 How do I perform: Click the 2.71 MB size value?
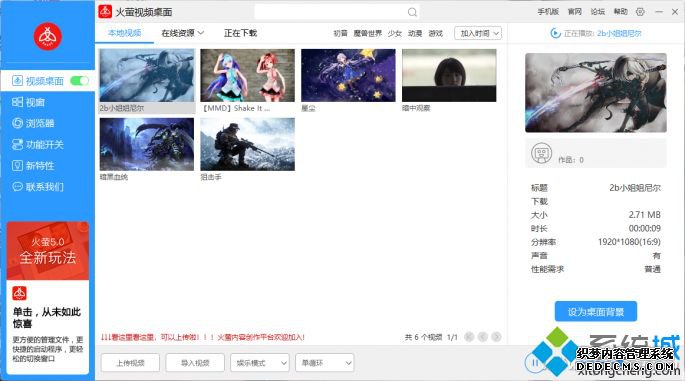(x=645, y=215)
